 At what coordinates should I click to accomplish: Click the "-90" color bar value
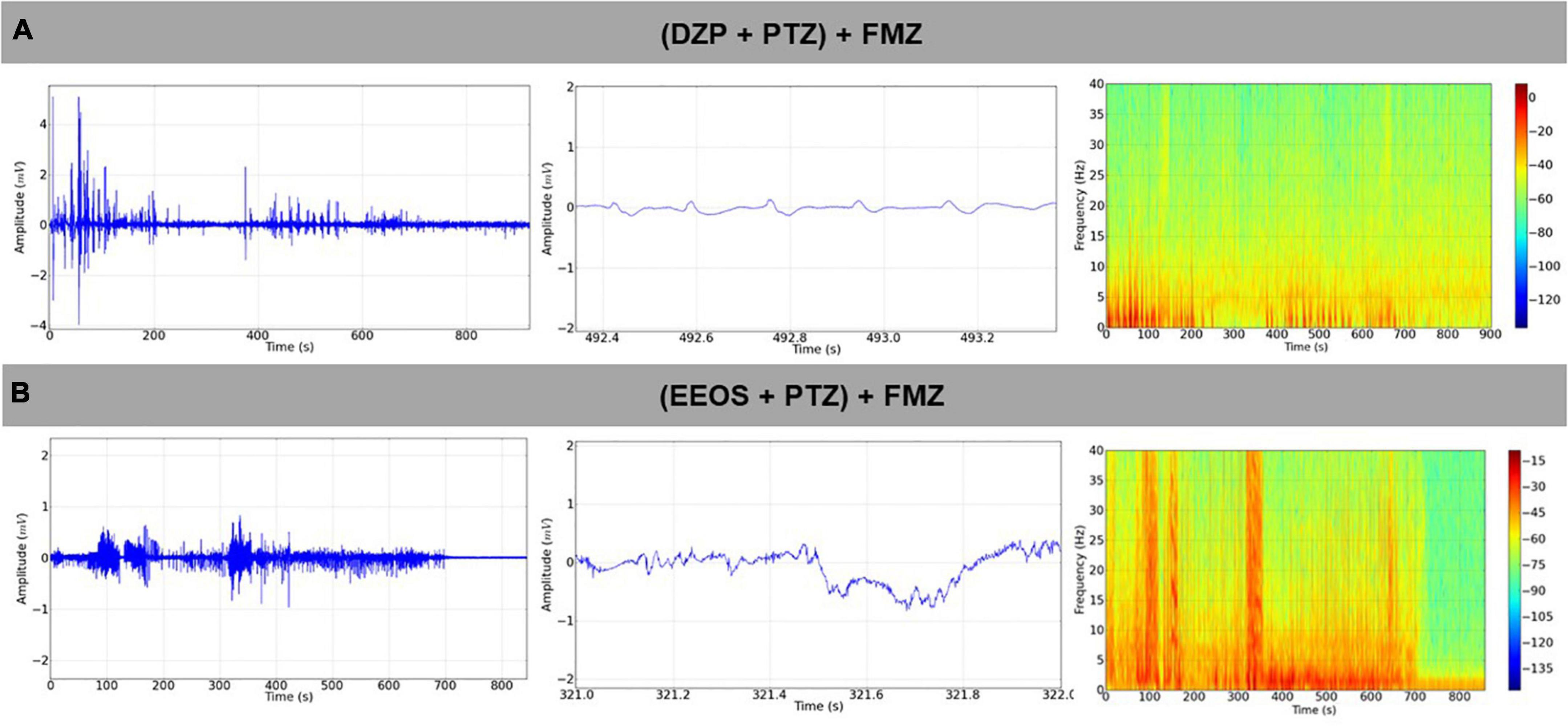point(1535,591)
